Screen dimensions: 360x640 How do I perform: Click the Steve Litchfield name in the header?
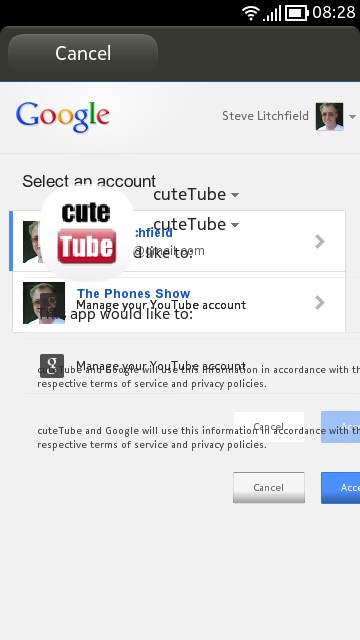coord(265,116)
